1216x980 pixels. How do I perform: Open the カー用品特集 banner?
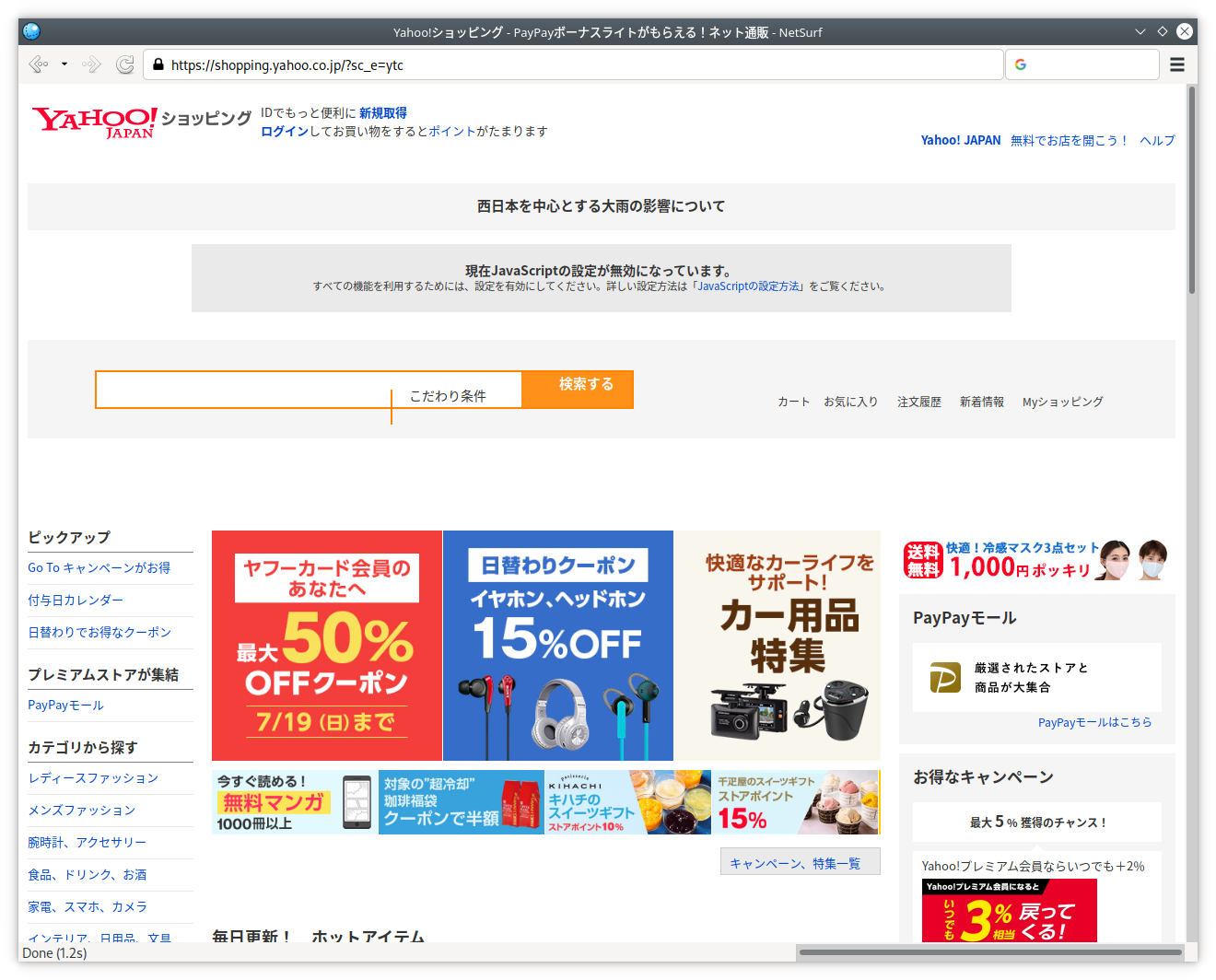778,646
